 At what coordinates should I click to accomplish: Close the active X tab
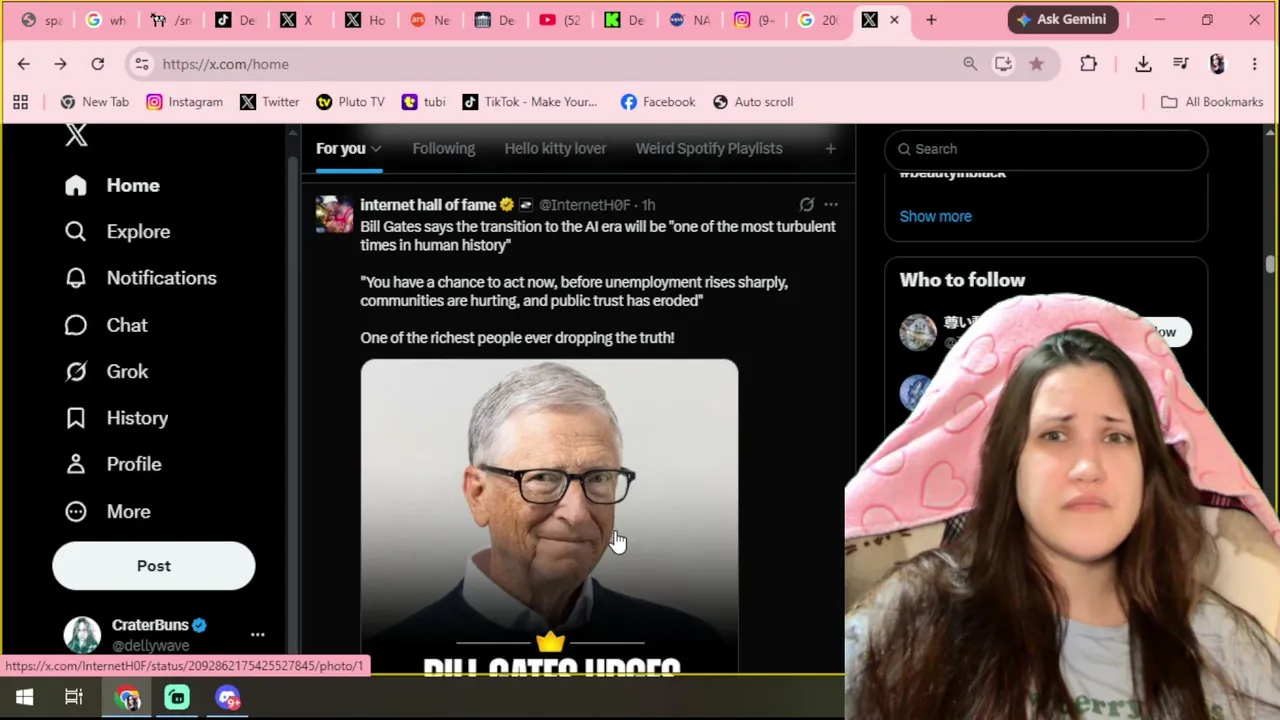tap(894, 19)
